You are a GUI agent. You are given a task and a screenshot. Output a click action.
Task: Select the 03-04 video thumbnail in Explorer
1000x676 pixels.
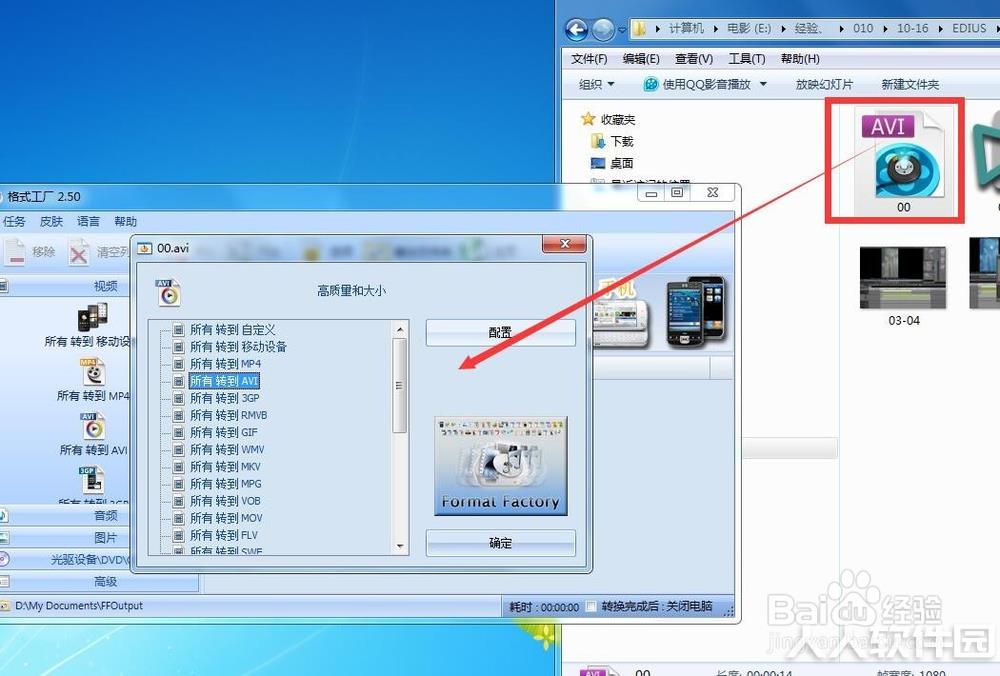point(904,278)
